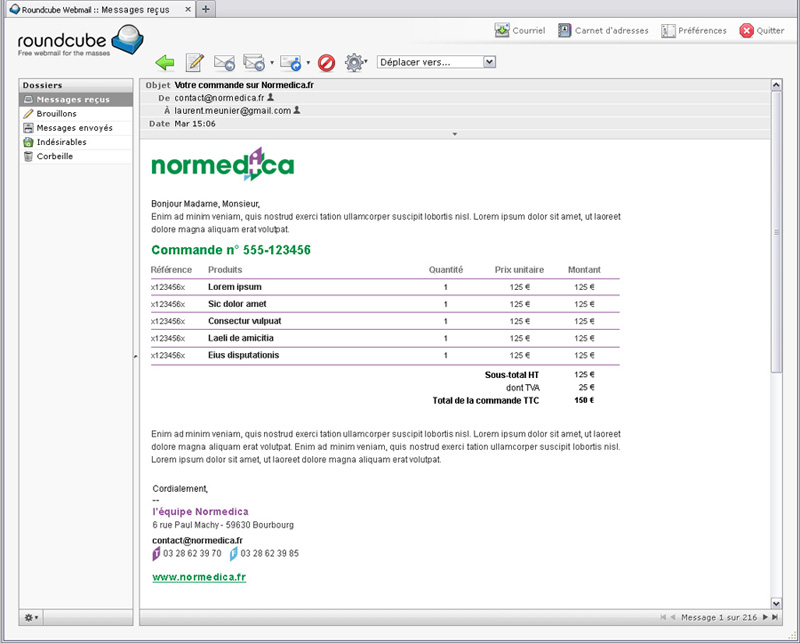Go to last message
Image resolution: width=800 pixels, height=643 pixels.
(775, 617)
